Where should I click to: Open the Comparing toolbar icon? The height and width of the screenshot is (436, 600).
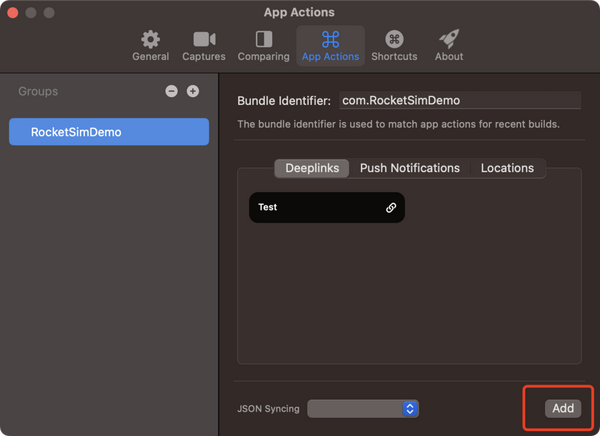pos(264,40)
